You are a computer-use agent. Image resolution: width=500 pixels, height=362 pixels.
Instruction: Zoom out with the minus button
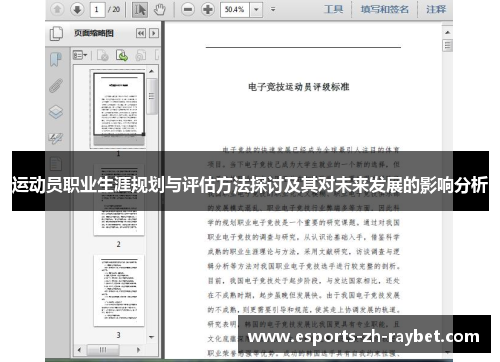click(x=188, y=9)
